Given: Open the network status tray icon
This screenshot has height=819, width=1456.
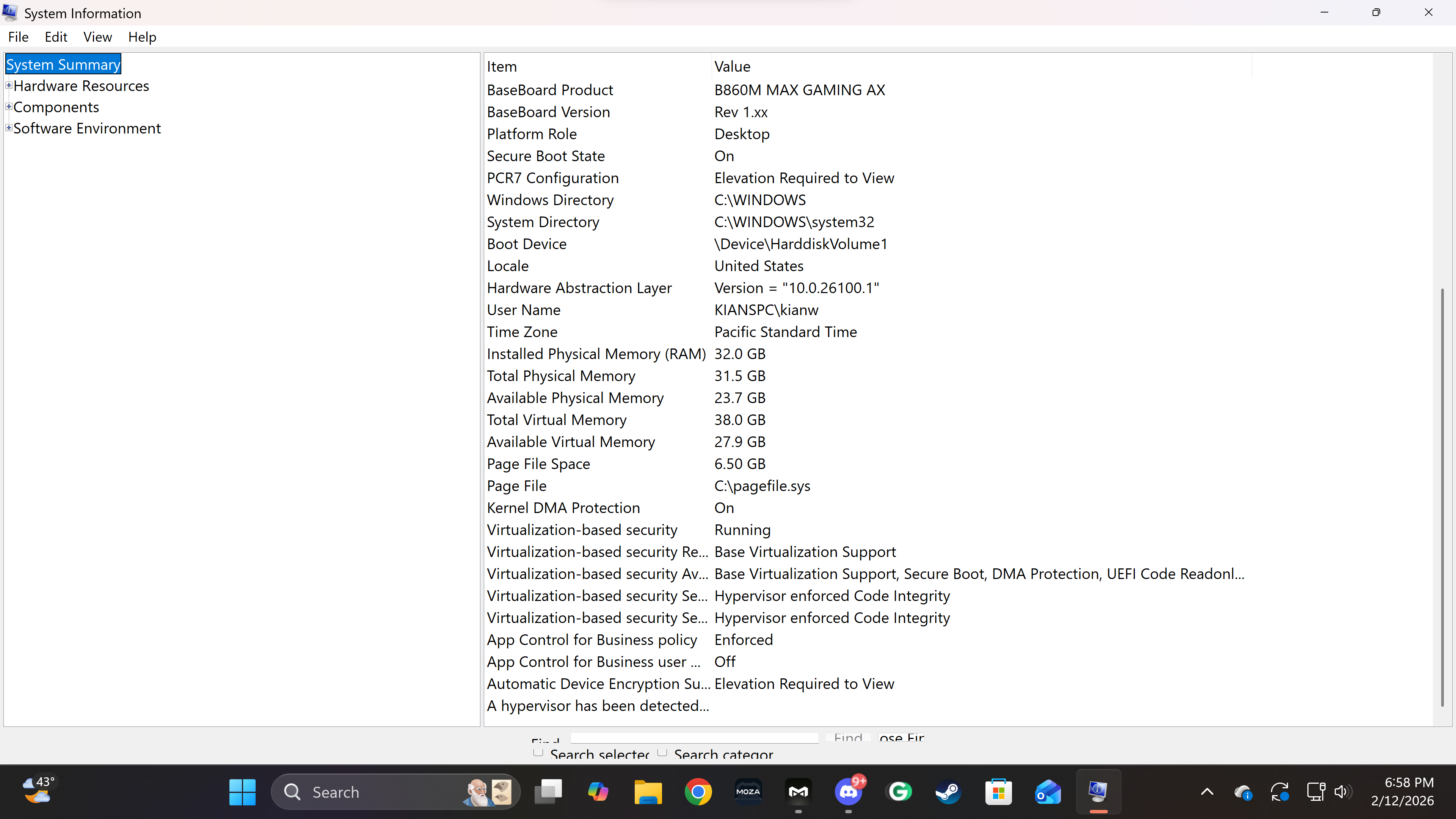Looking at the screenshot, I should click(1316, 792).
